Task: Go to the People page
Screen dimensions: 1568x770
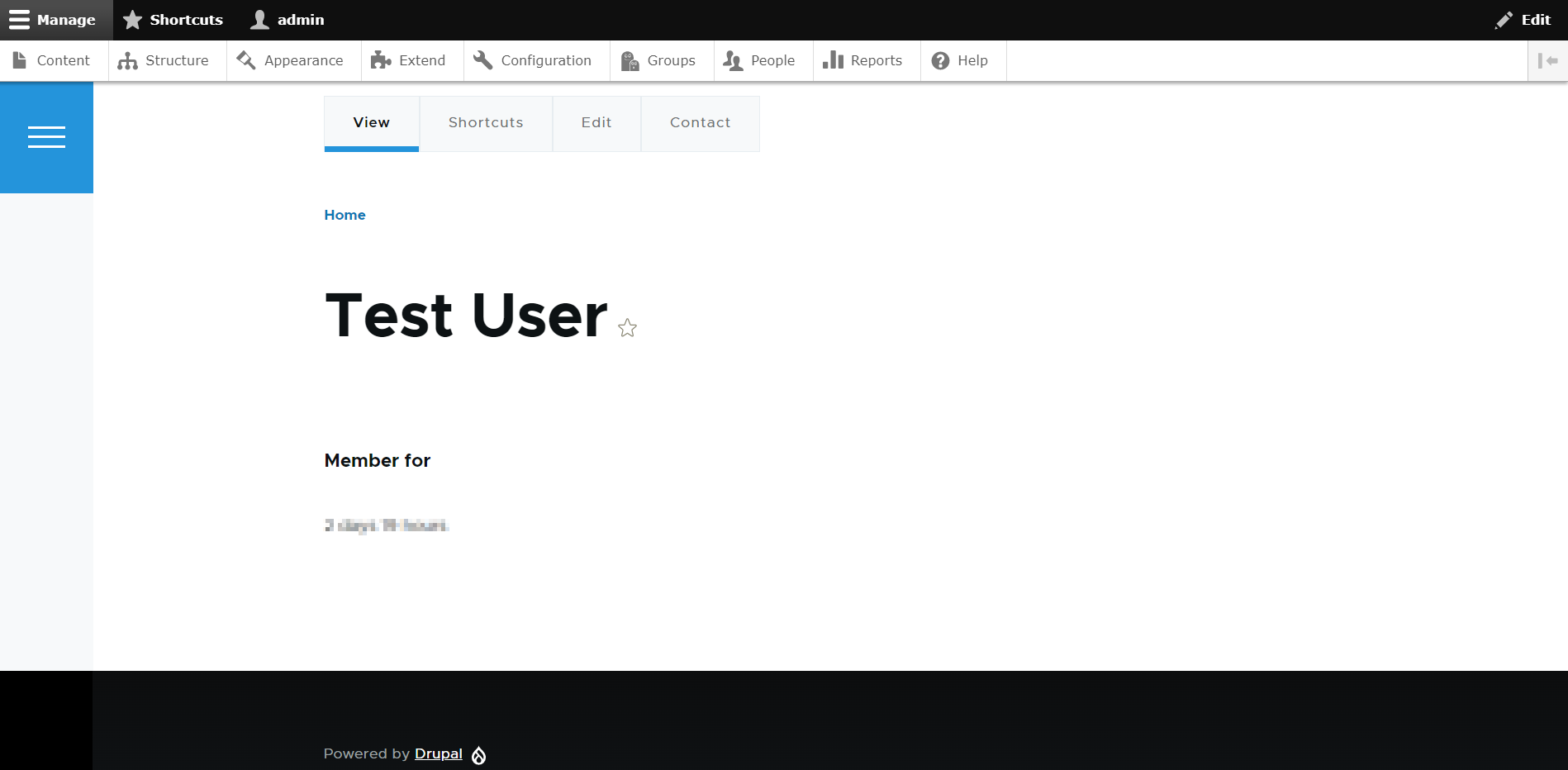Action: (760, 60)
